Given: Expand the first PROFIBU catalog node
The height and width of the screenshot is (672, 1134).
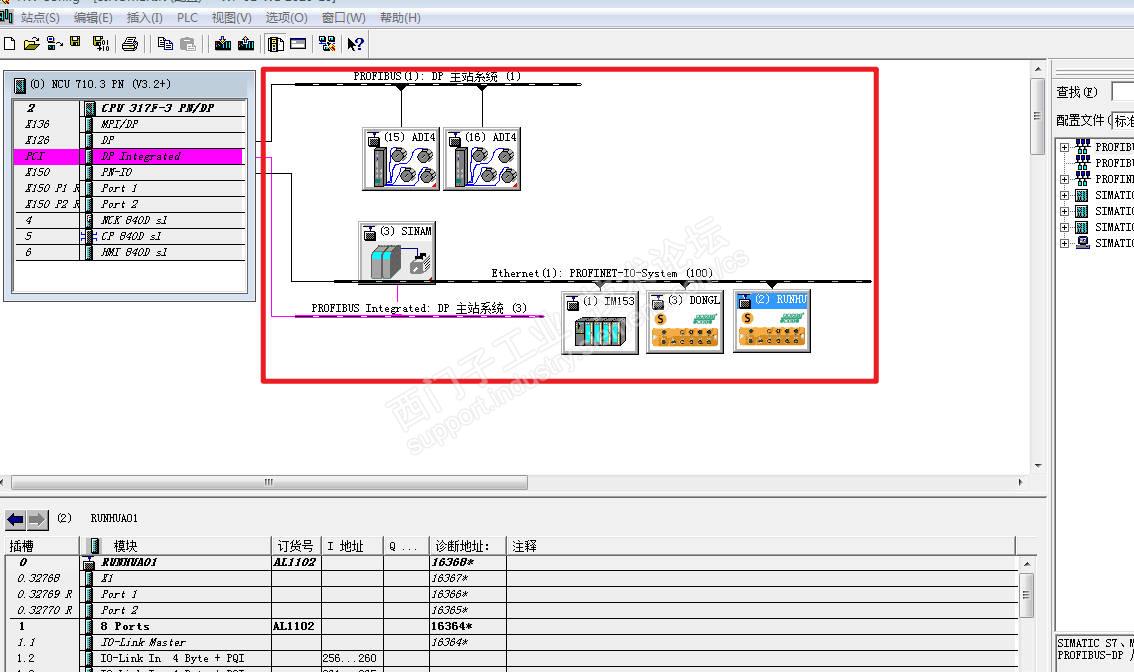Looking at the screenshot, I should tap(1065, 148).
